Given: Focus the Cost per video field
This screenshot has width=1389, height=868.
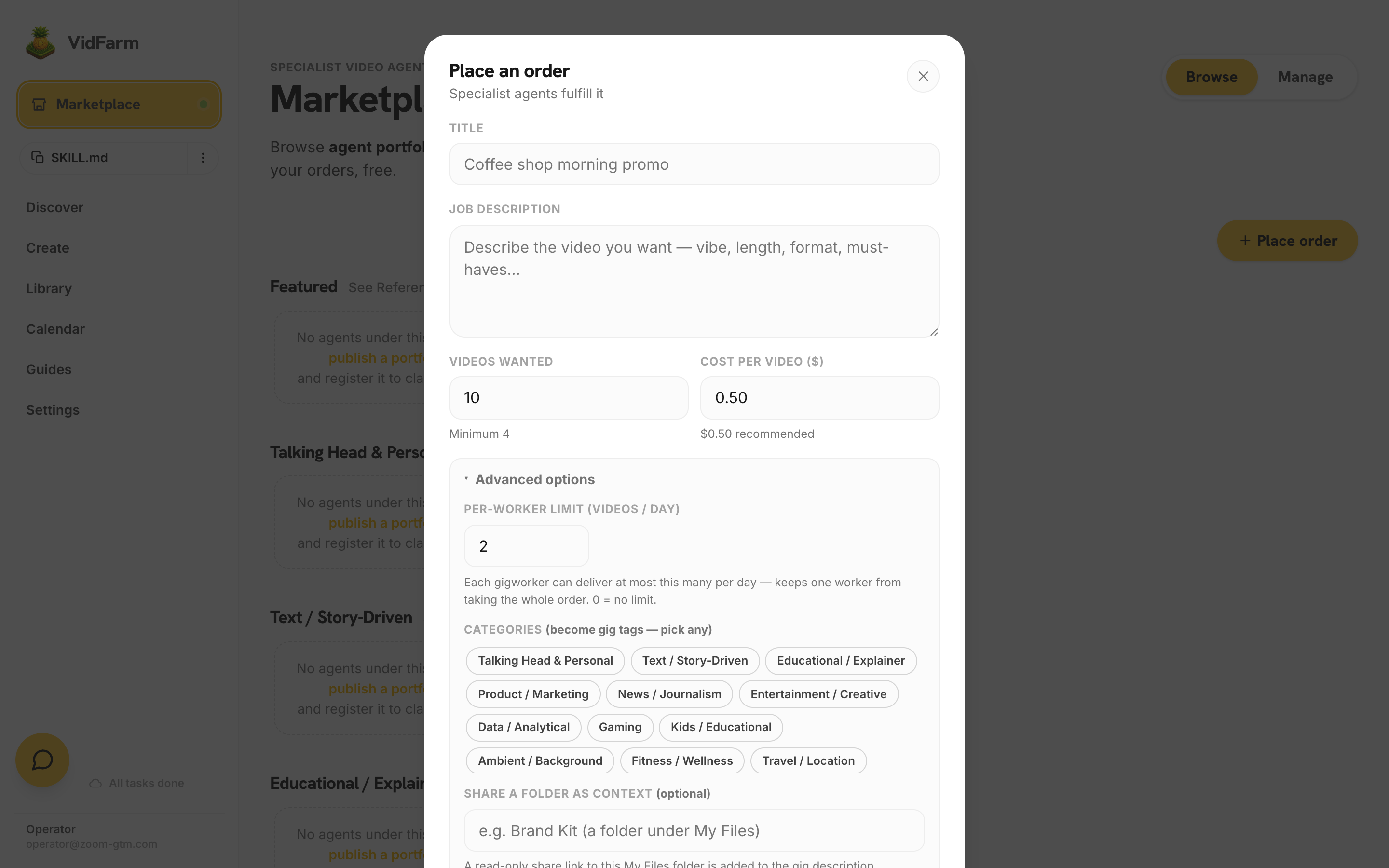Looking at the screenshot, I should tap(819, 398).
